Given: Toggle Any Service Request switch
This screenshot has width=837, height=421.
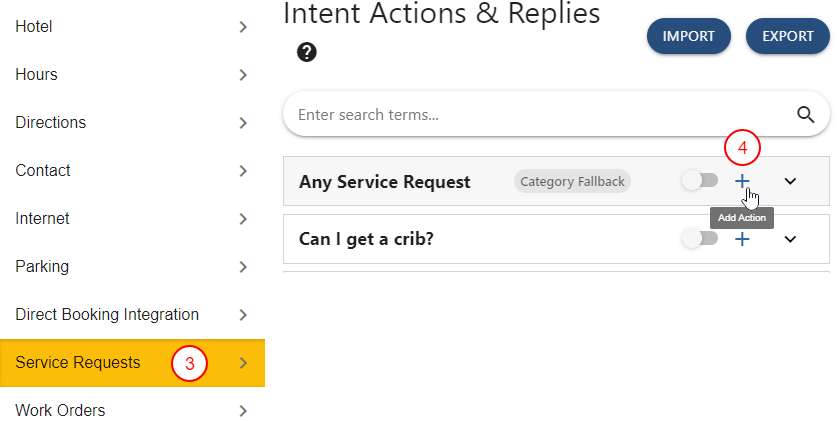Looking at the screenshot, I should [699, 181].
